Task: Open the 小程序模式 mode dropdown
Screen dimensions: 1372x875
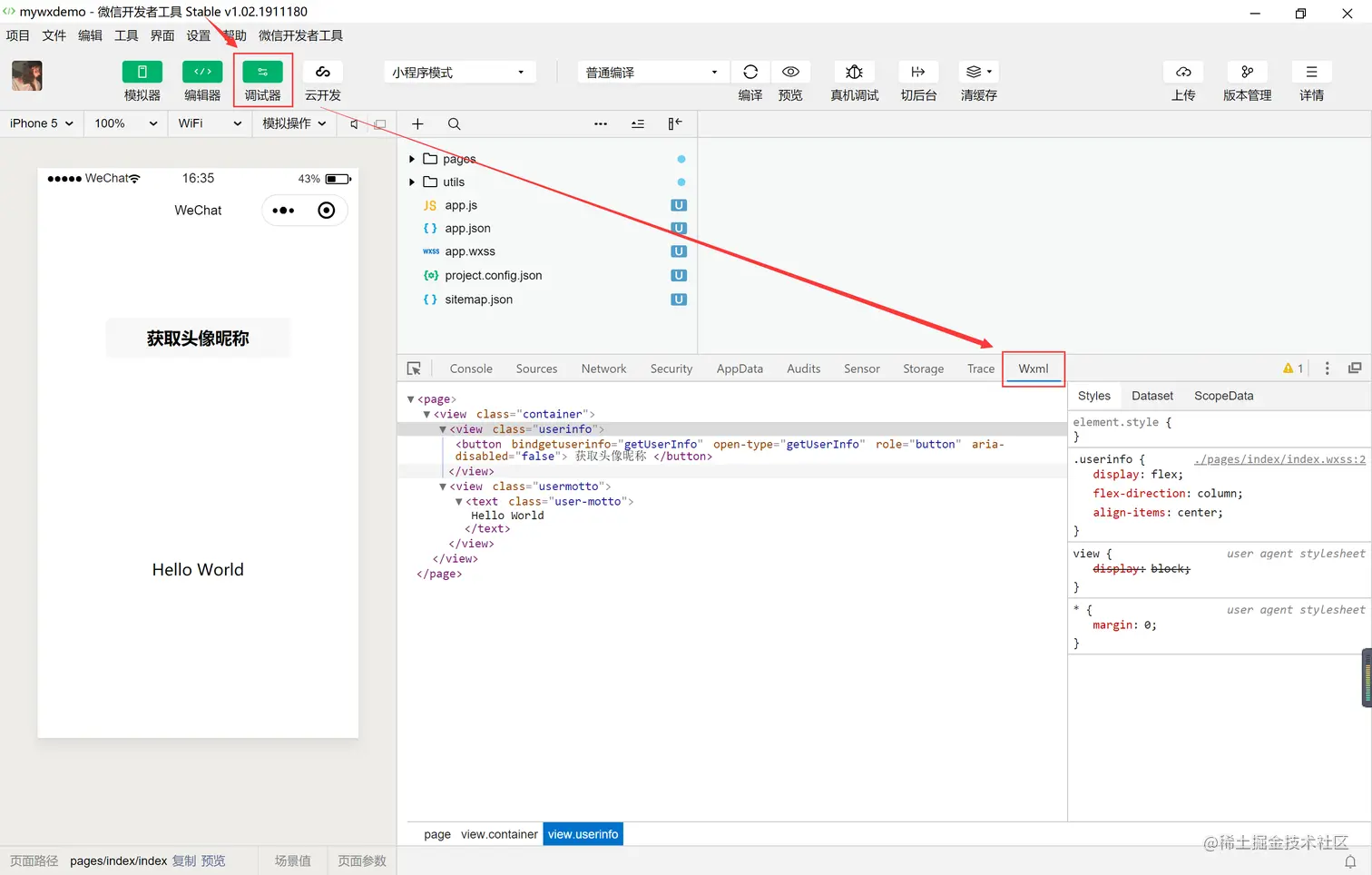Action: click(459, 73)
